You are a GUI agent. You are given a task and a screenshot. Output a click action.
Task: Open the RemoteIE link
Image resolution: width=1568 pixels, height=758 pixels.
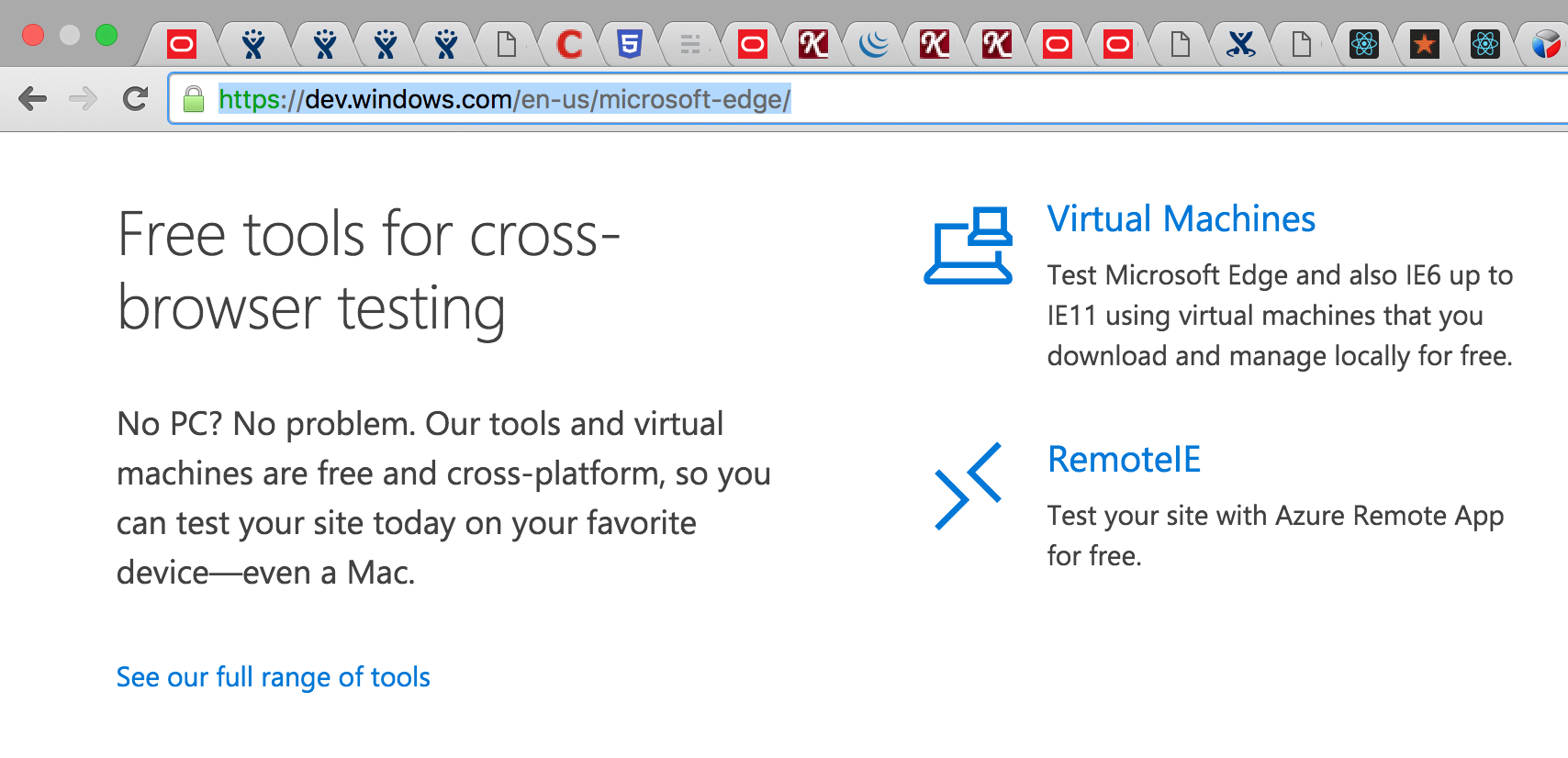pyautogui.click(x=1124, y=460)
